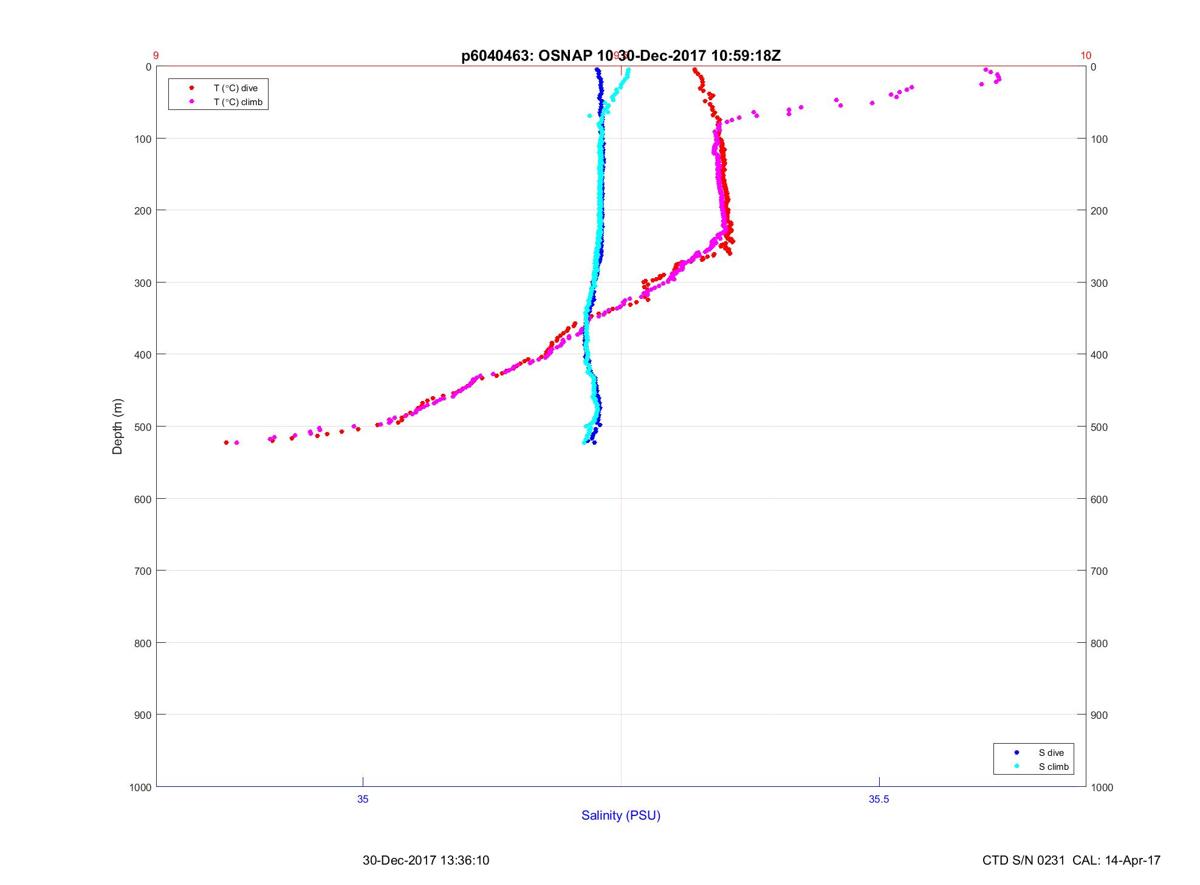Click the 'T (°C) dive' legend entry
The height and width of the screenshot is (885, 1200).
pyautogui.click(x=235, y=88)
